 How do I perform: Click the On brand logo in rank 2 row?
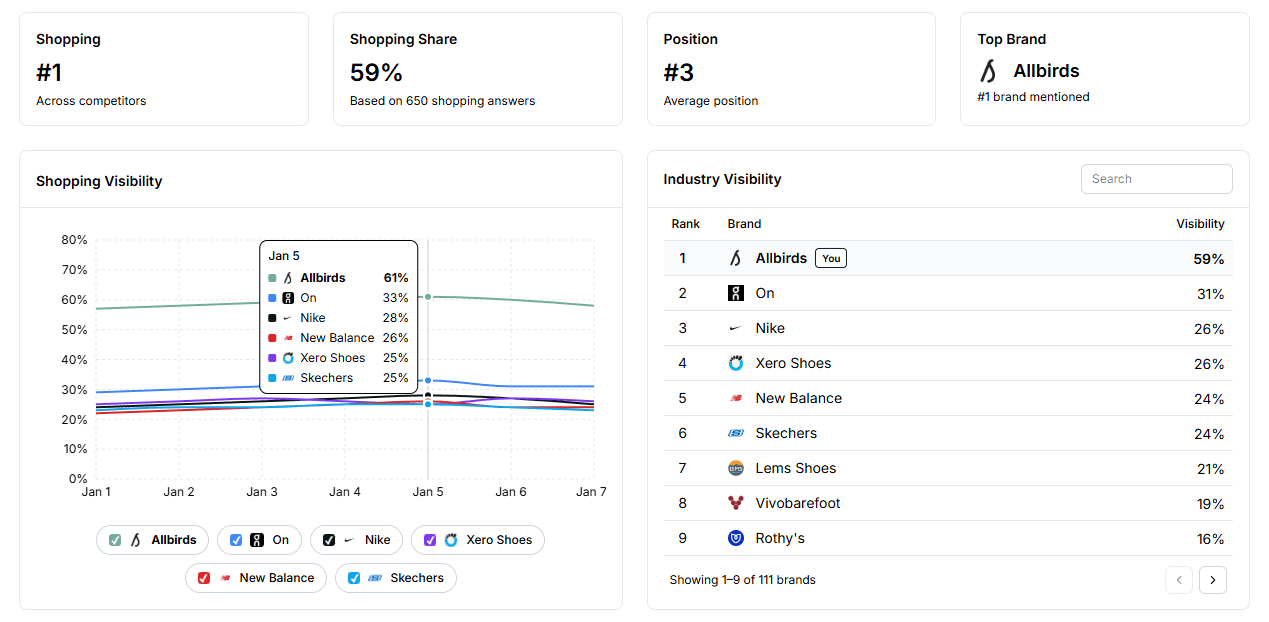735,293
